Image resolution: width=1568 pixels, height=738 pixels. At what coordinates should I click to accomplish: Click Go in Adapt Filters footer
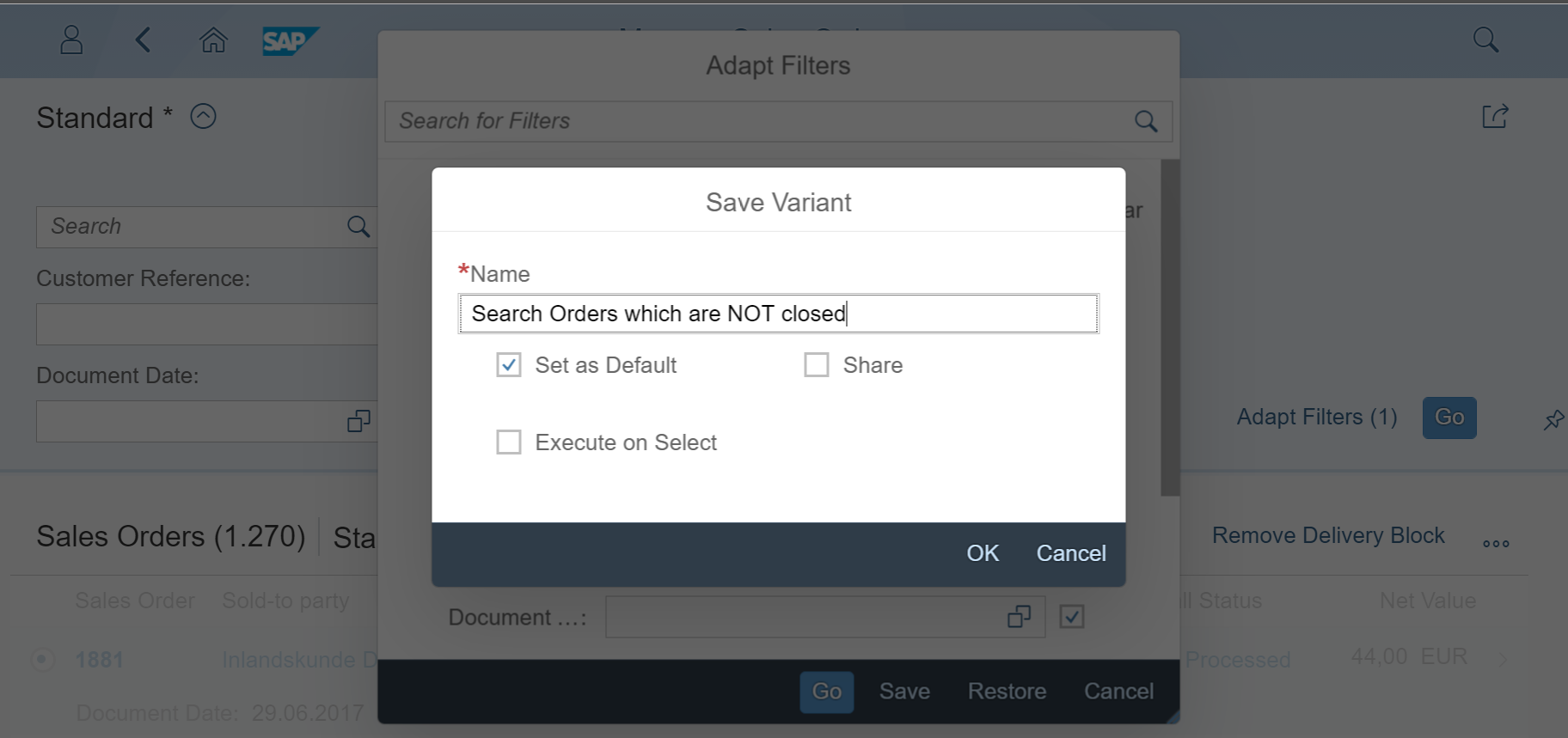point(827,692)
